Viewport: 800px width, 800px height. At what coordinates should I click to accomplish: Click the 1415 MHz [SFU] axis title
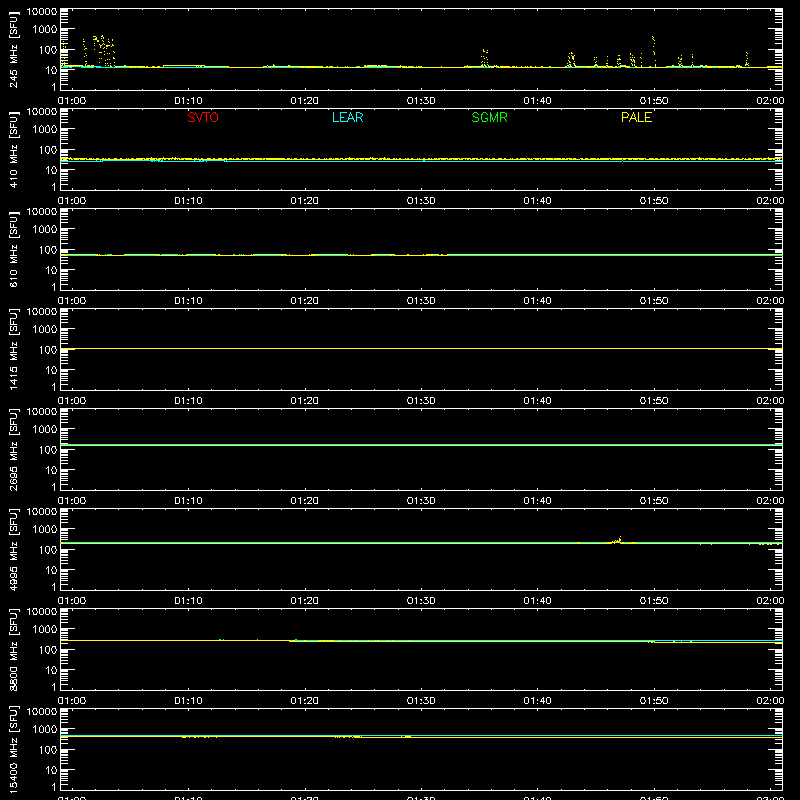(x=13, y=349)
